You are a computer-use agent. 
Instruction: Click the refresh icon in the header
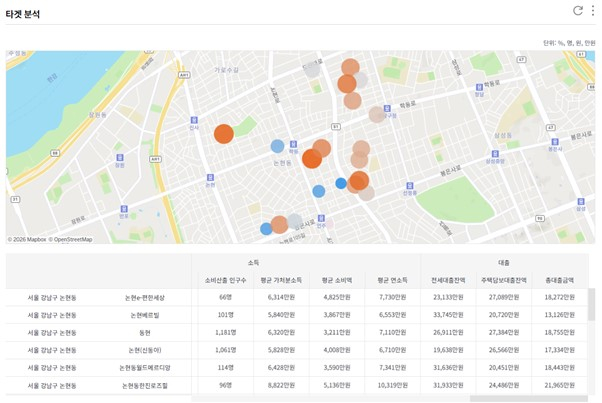(x=577, y=11)
